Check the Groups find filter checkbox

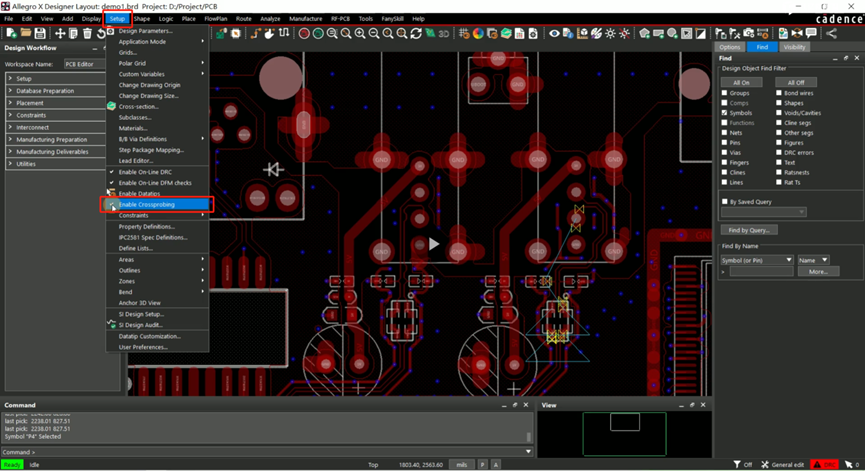click(x=725, y=93)
